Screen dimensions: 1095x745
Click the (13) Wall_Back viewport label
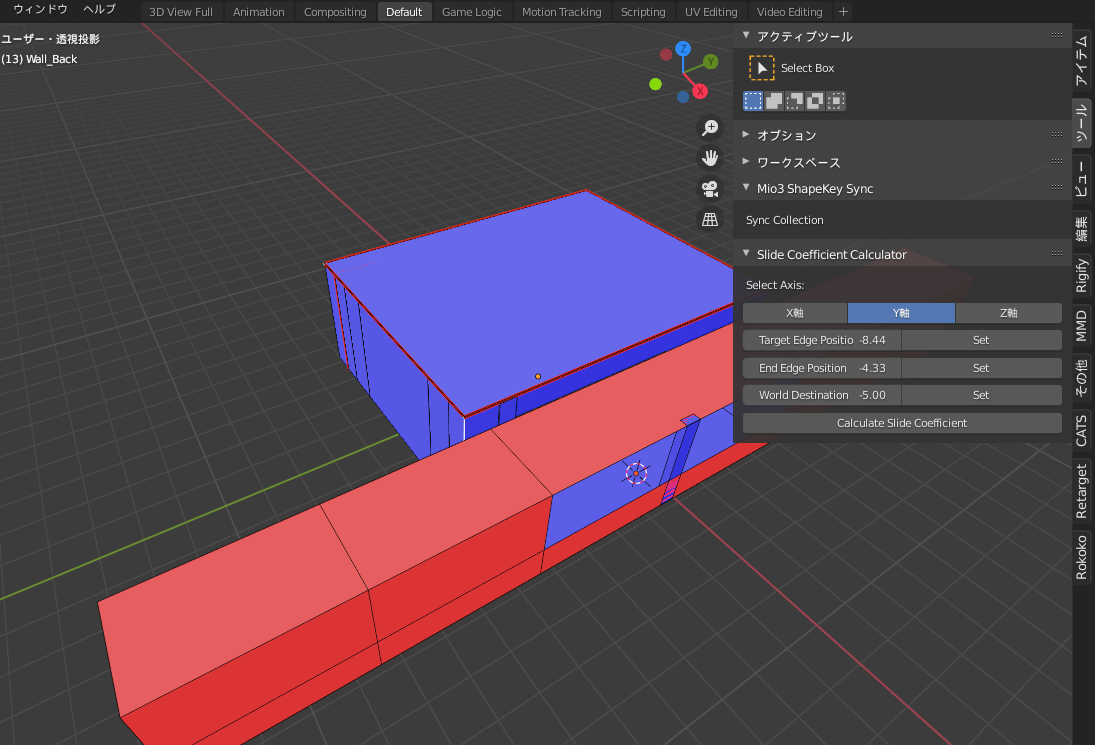[x=39, y=59]
